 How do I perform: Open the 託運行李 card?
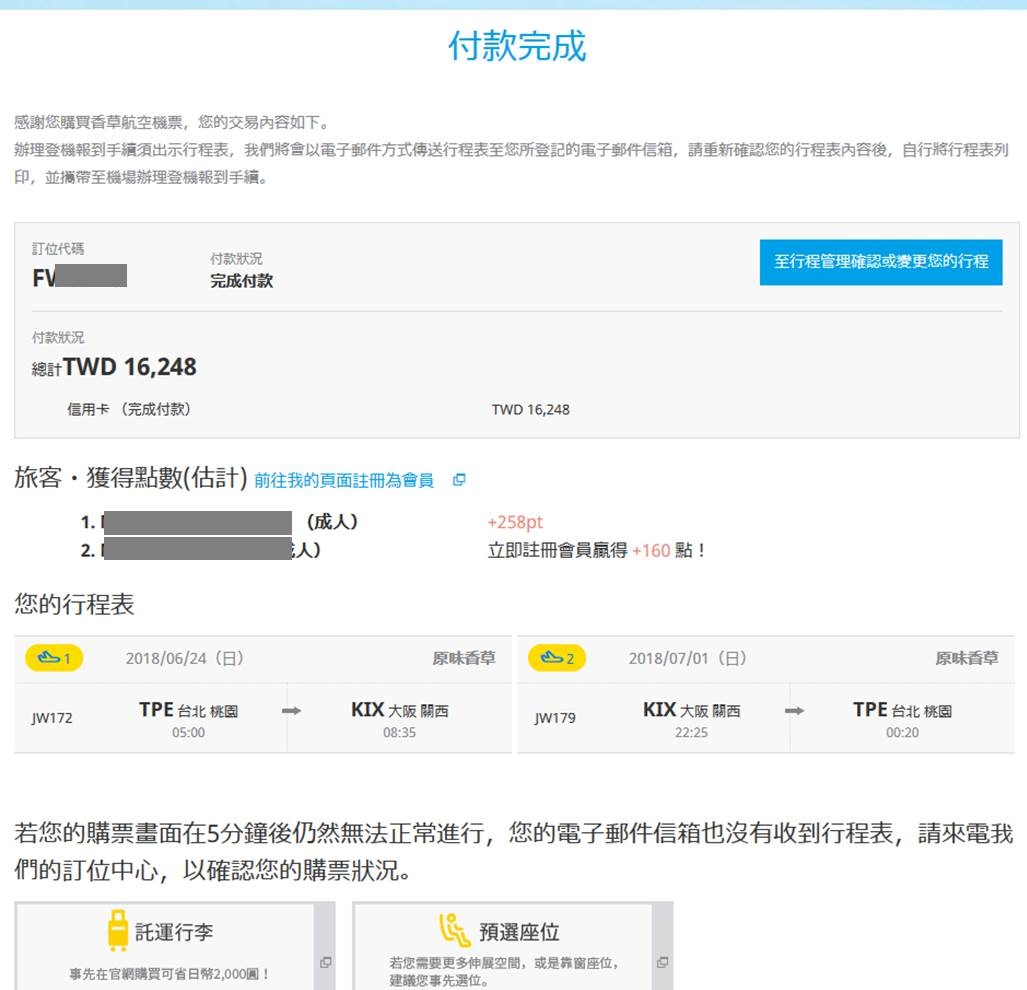point(174,947)
